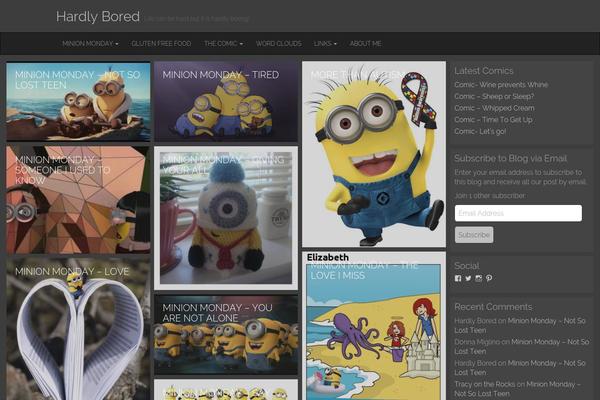600x400 pixels.
Task: Expand the Links dropdown menu
Action: point(325,44)
